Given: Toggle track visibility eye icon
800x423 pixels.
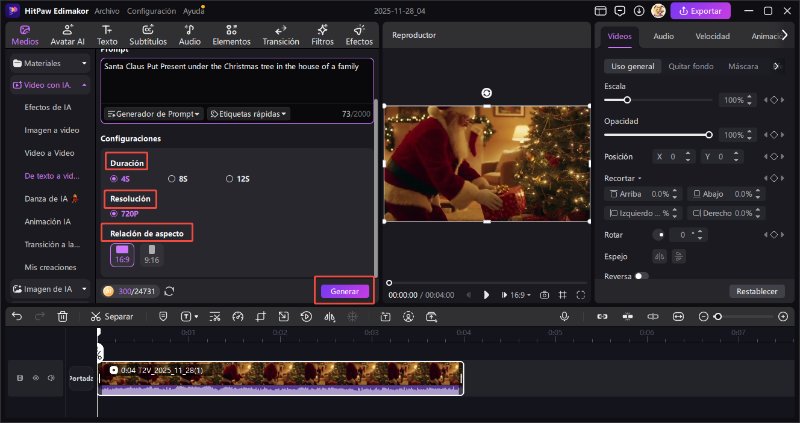Looking at the screenshot, I should tap(36, 378).
